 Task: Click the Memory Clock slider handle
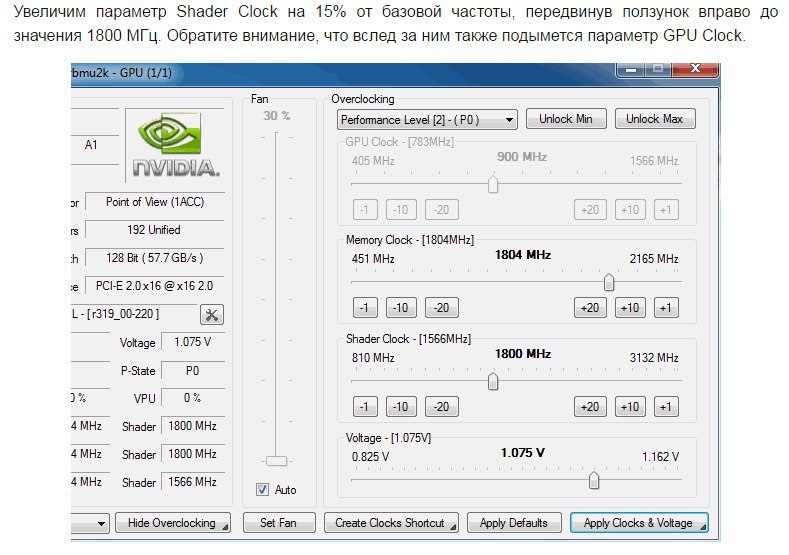[x=608, y=283]
